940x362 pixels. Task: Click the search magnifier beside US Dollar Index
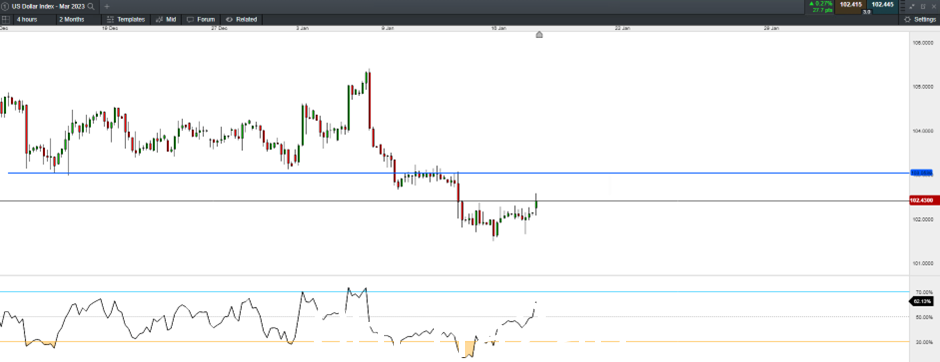(91, 6)
